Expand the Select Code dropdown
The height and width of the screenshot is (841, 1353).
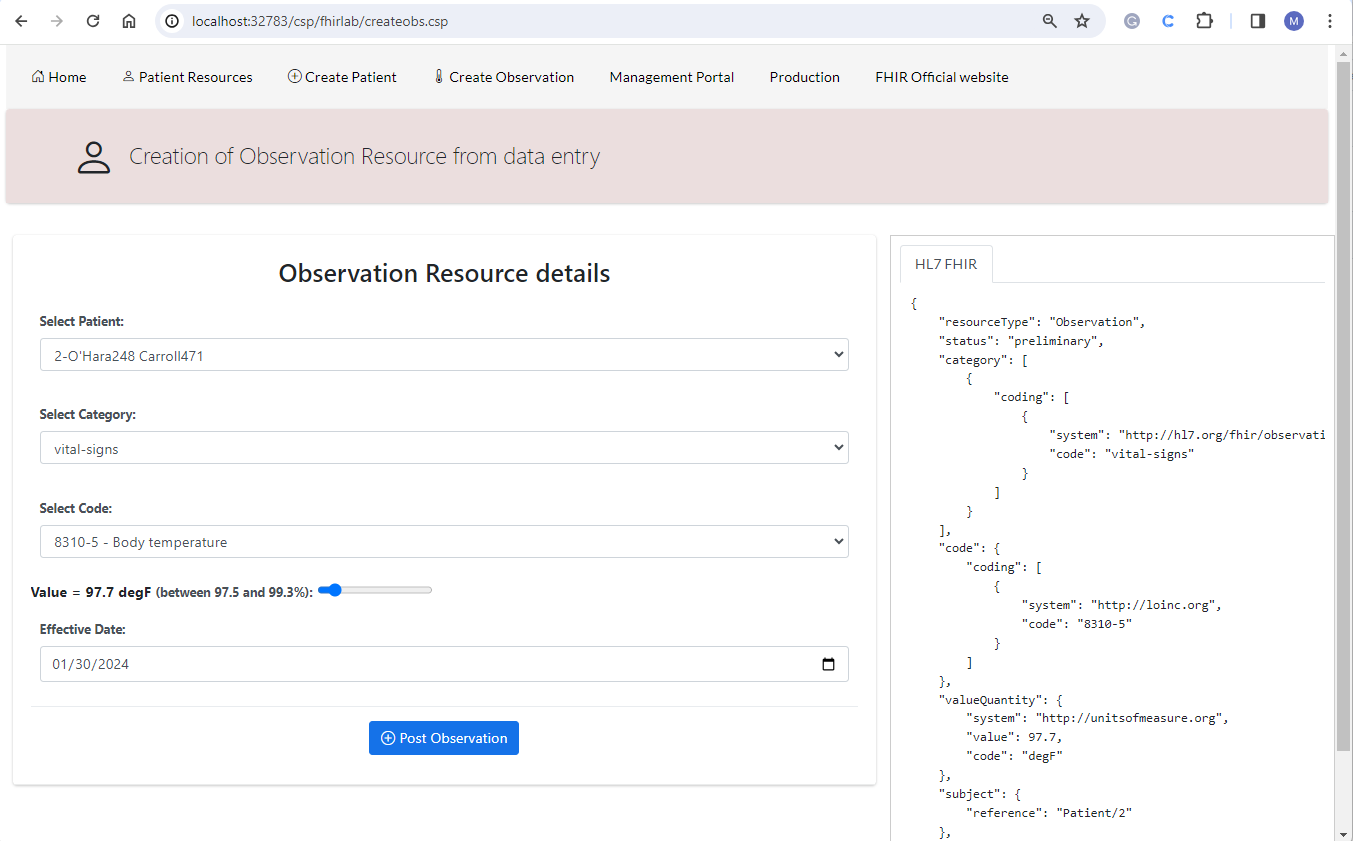[x=444, y=542]
